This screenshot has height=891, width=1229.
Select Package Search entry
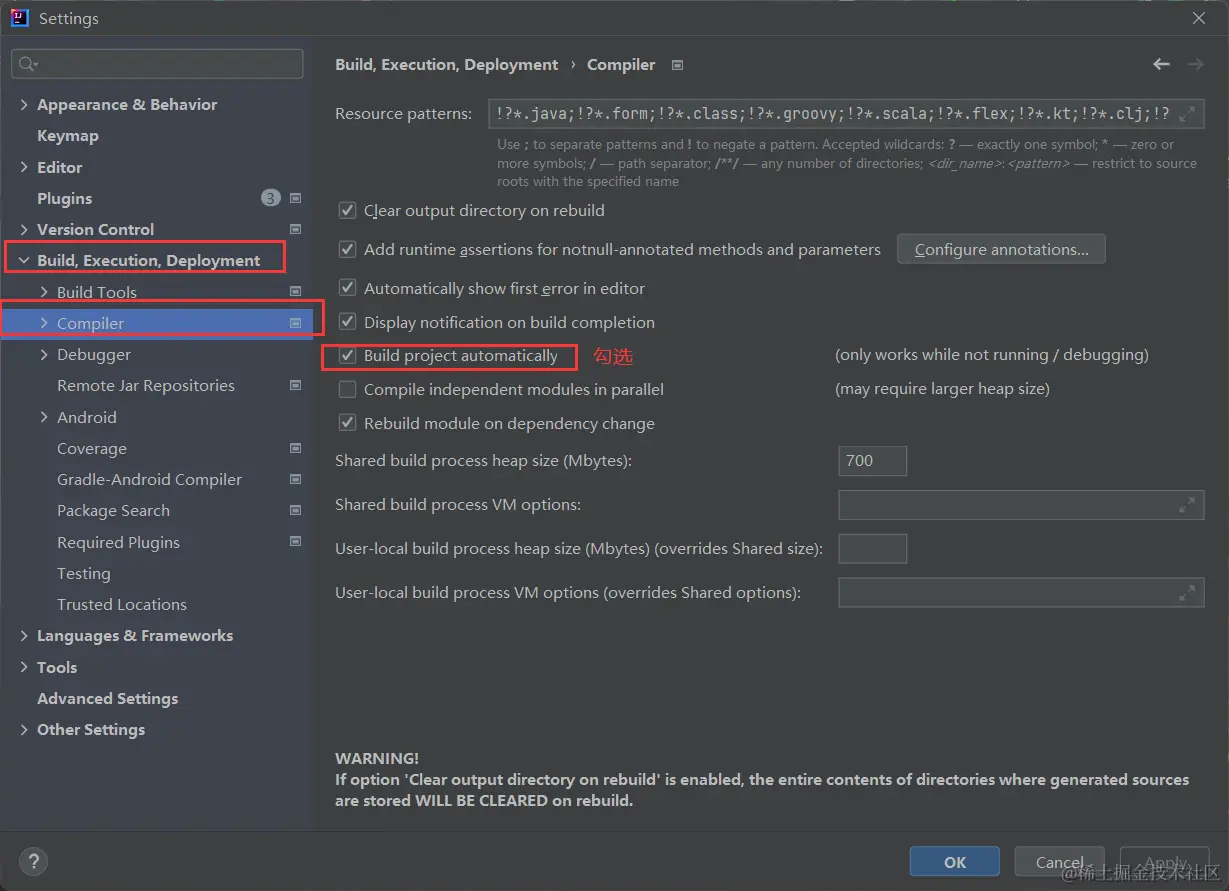114,510
